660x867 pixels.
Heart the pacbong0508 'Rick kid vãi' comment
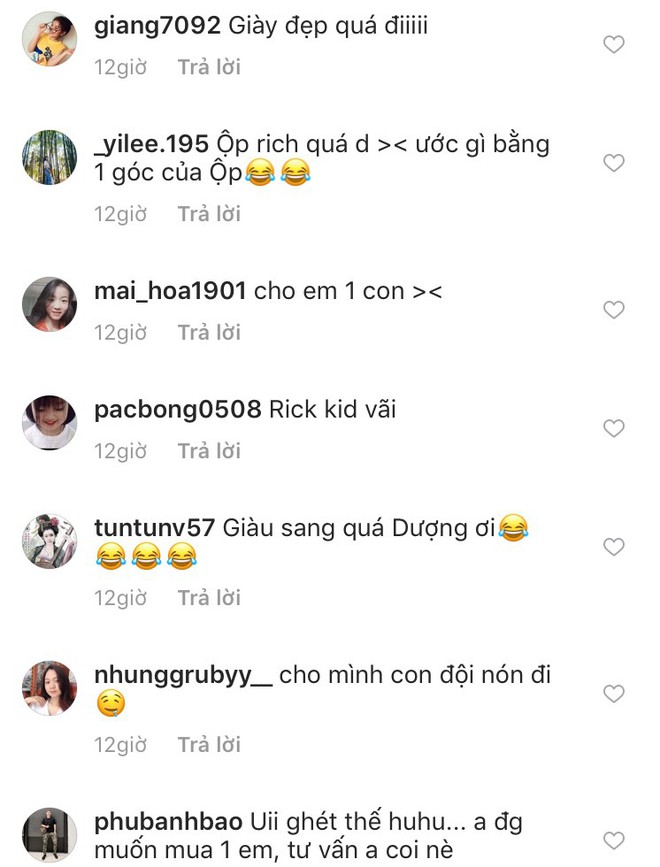point(614,428)
